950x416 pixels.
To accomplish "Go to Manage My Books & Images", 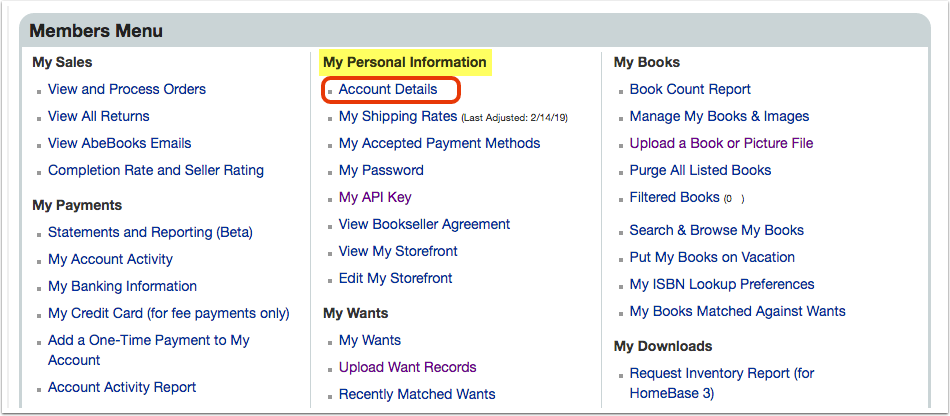I will click(719, 116).
